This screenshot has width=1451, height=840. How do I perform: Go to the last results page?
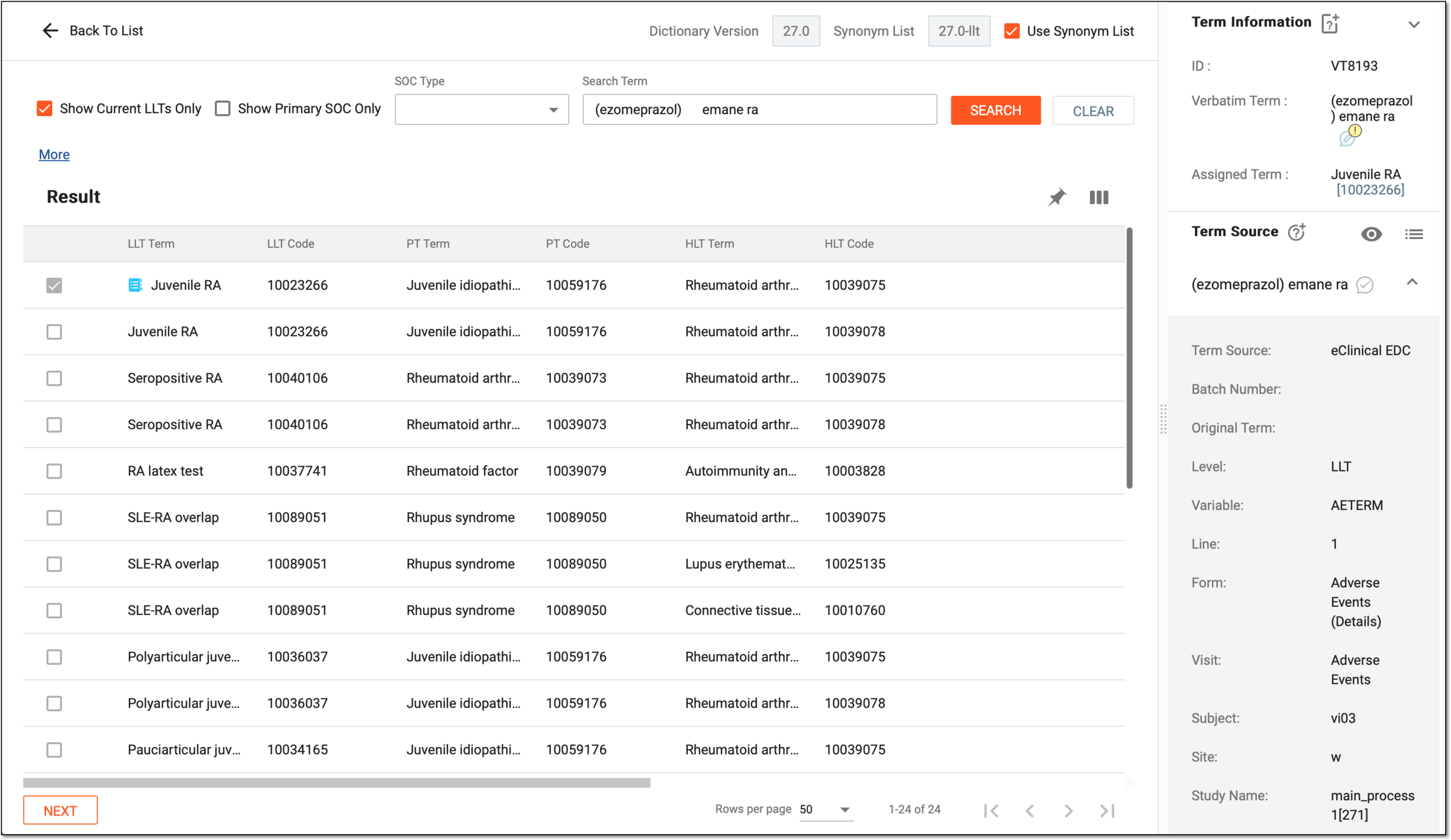(1107, 810)
